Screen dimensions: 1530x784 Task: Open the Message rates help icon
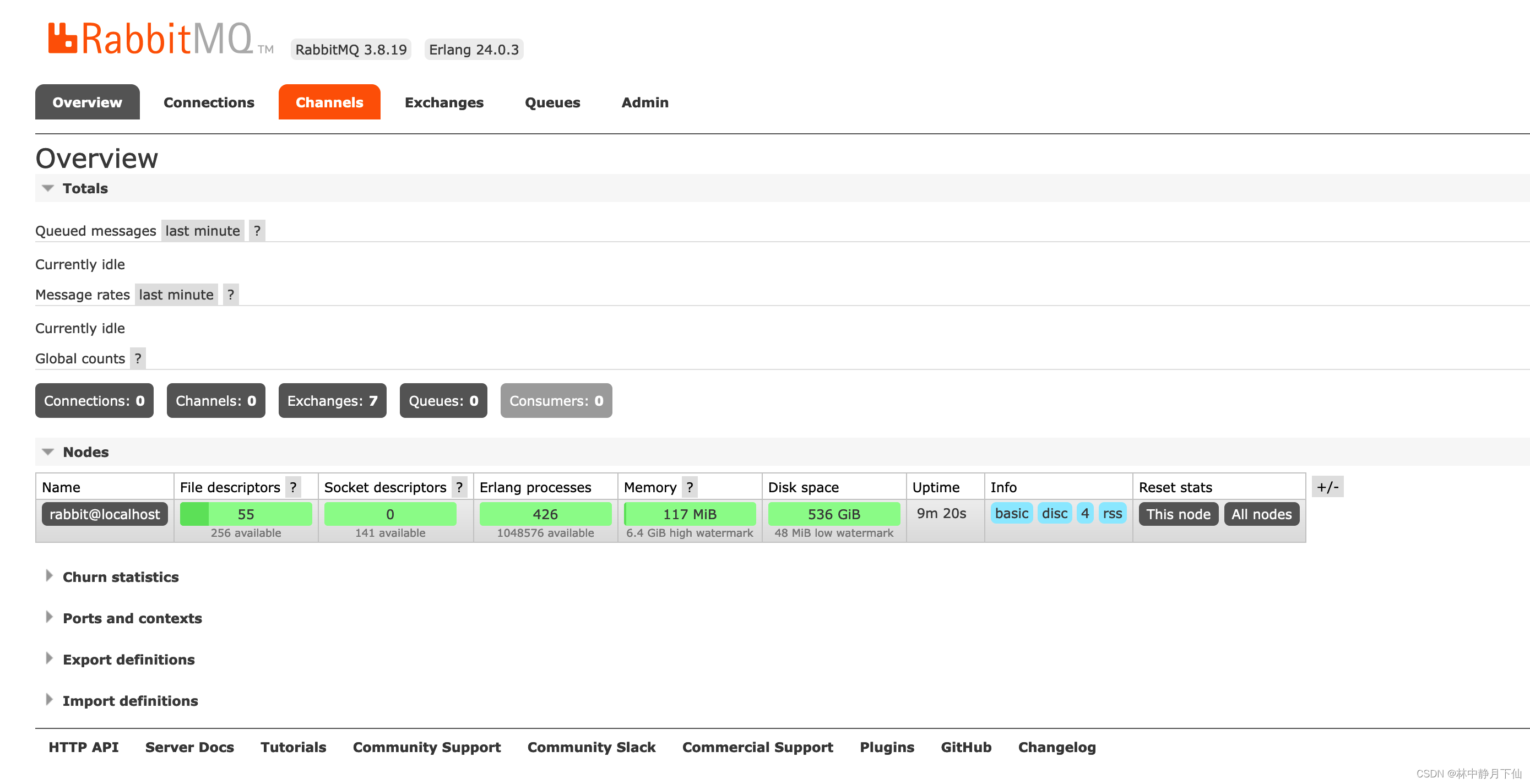[x=230, y=294]
